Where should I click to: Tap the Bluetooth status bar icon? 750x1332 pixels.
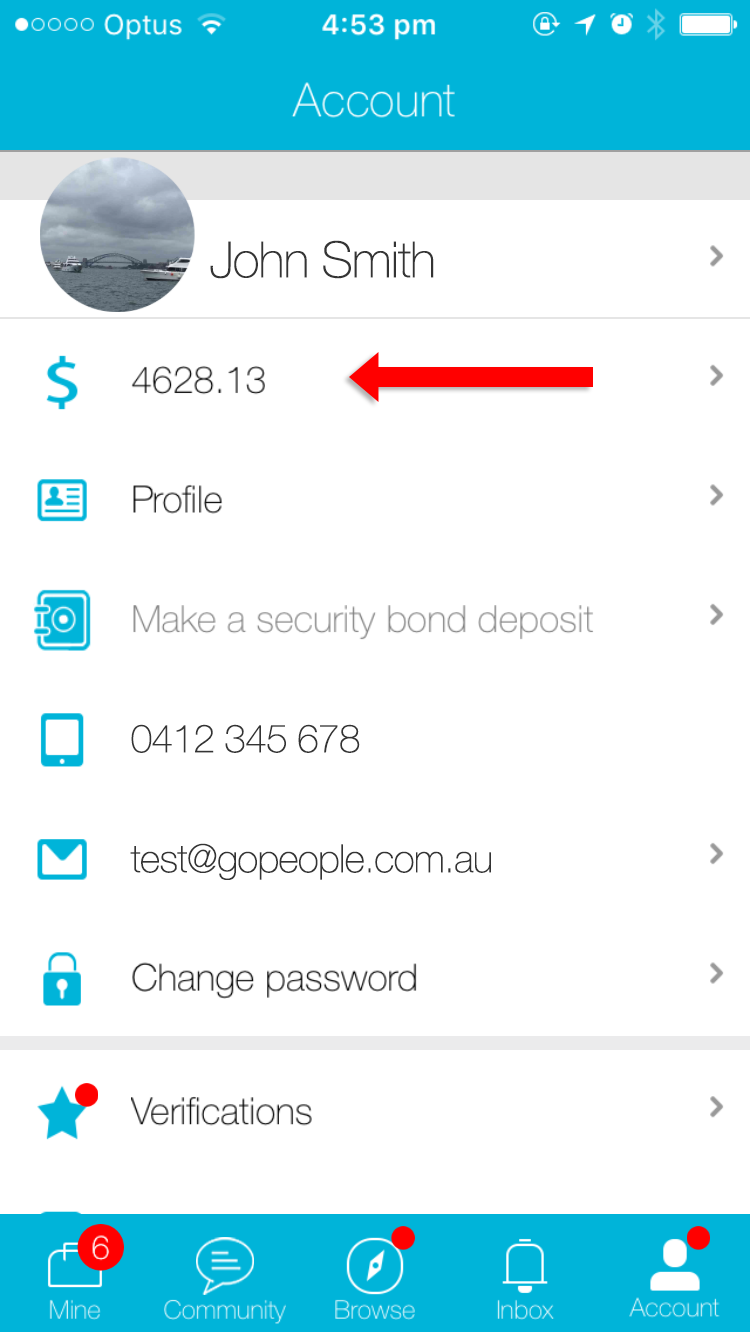[x=655, y=25]
